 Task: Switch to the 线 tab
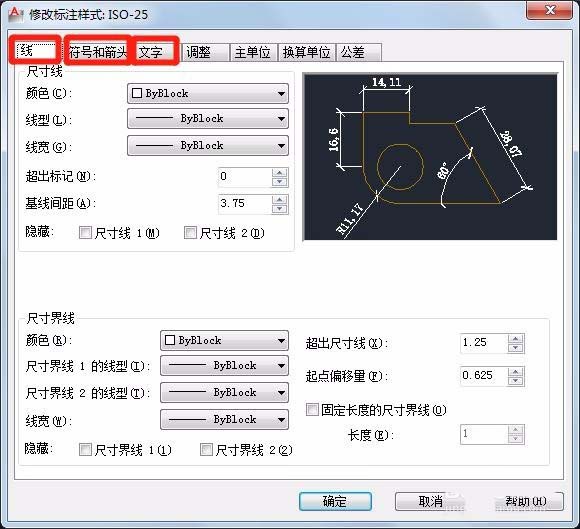click(36, 50)
